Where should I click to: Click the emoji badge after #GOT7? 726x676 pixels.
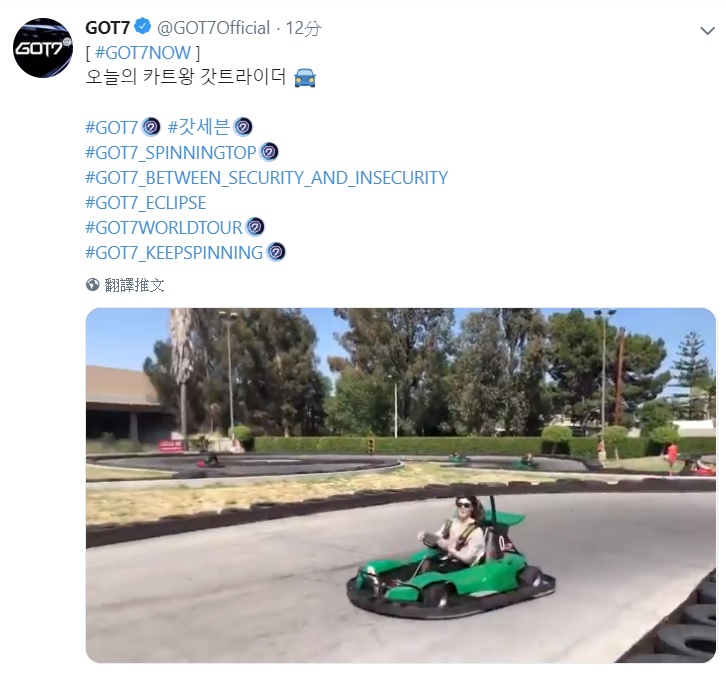coord(150,127)
